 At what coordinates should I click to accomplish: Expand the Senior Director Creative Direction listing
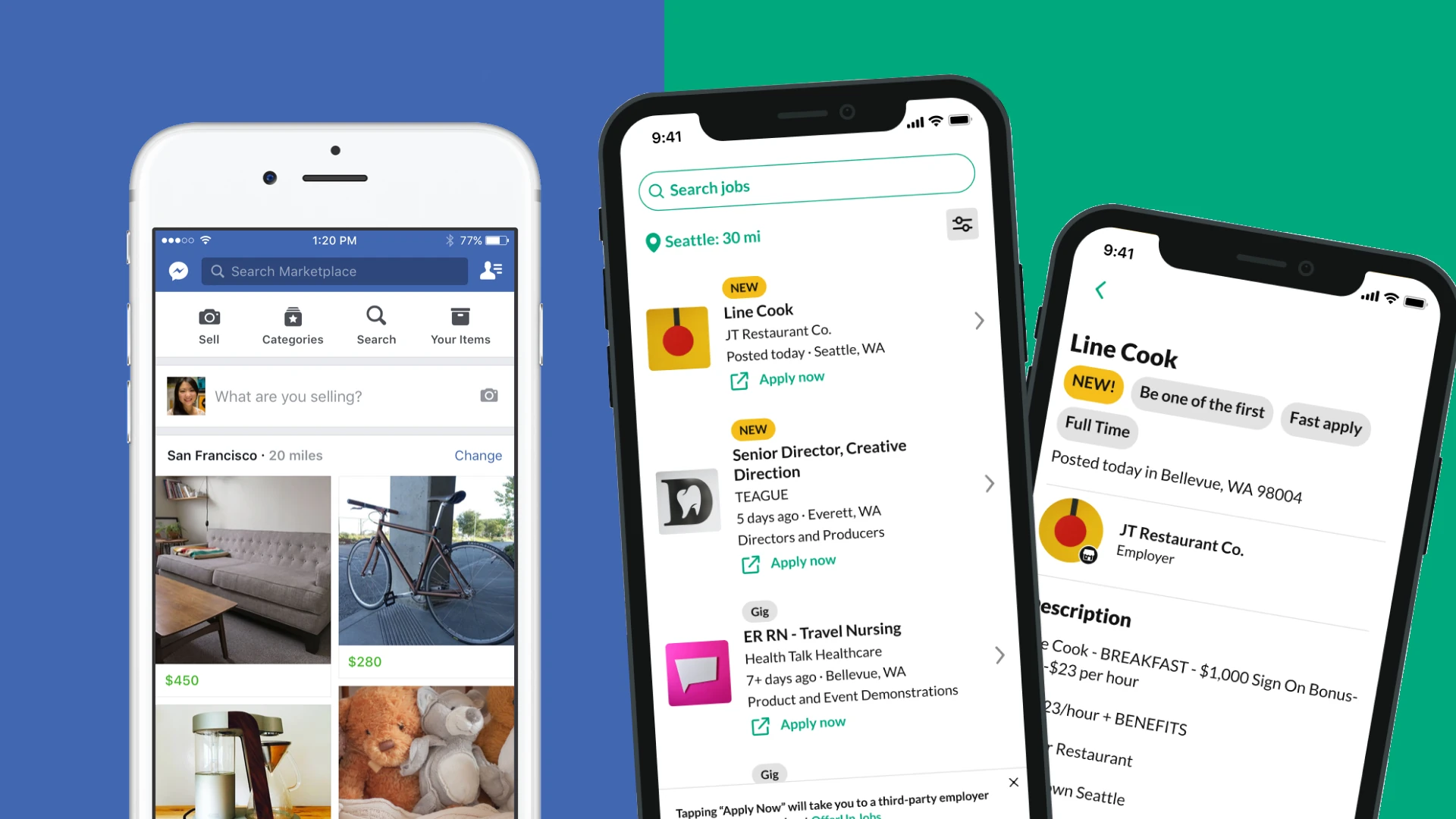(x=989, y=483)
